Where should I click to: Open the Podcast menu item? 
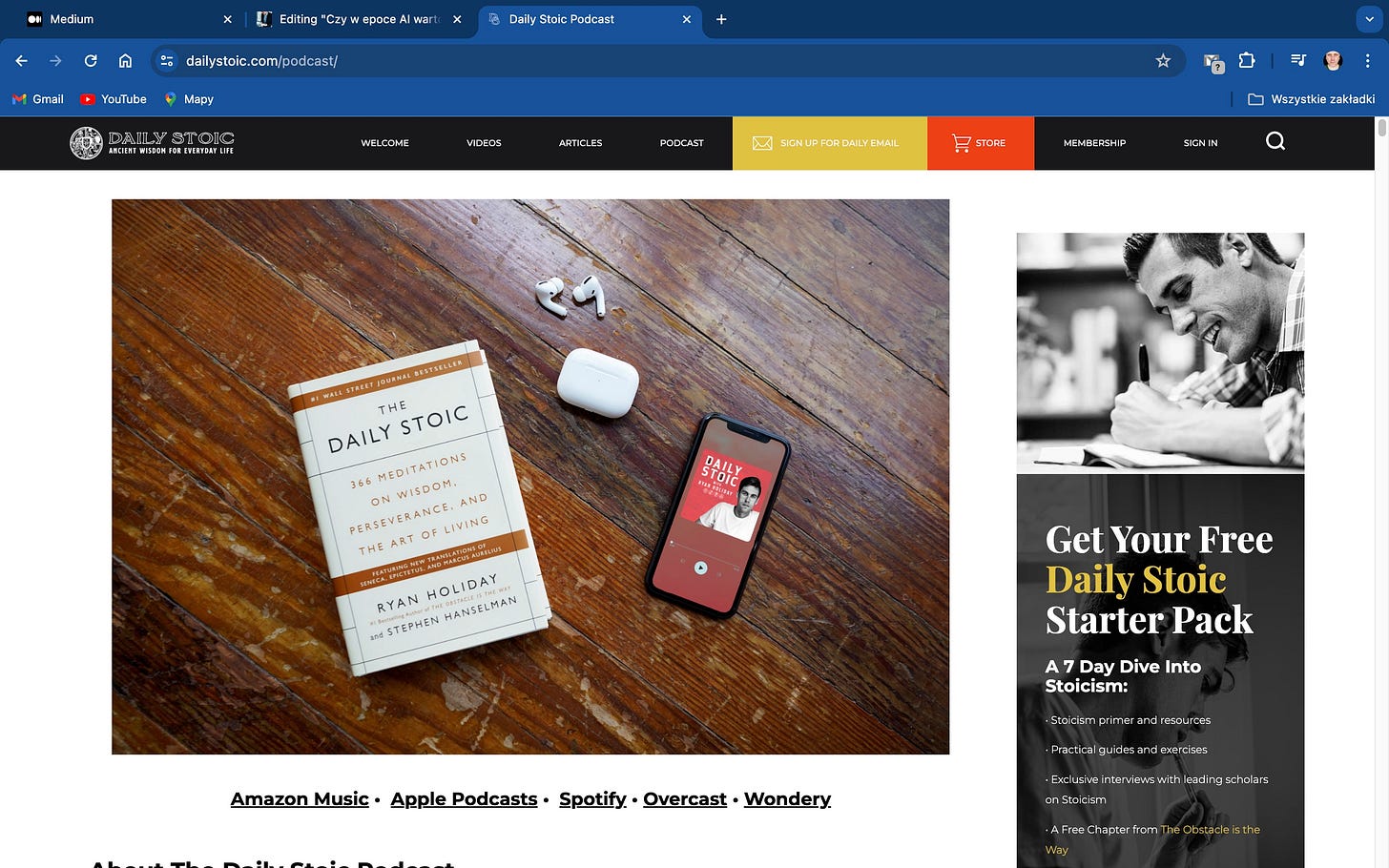[x=681, y=143]
